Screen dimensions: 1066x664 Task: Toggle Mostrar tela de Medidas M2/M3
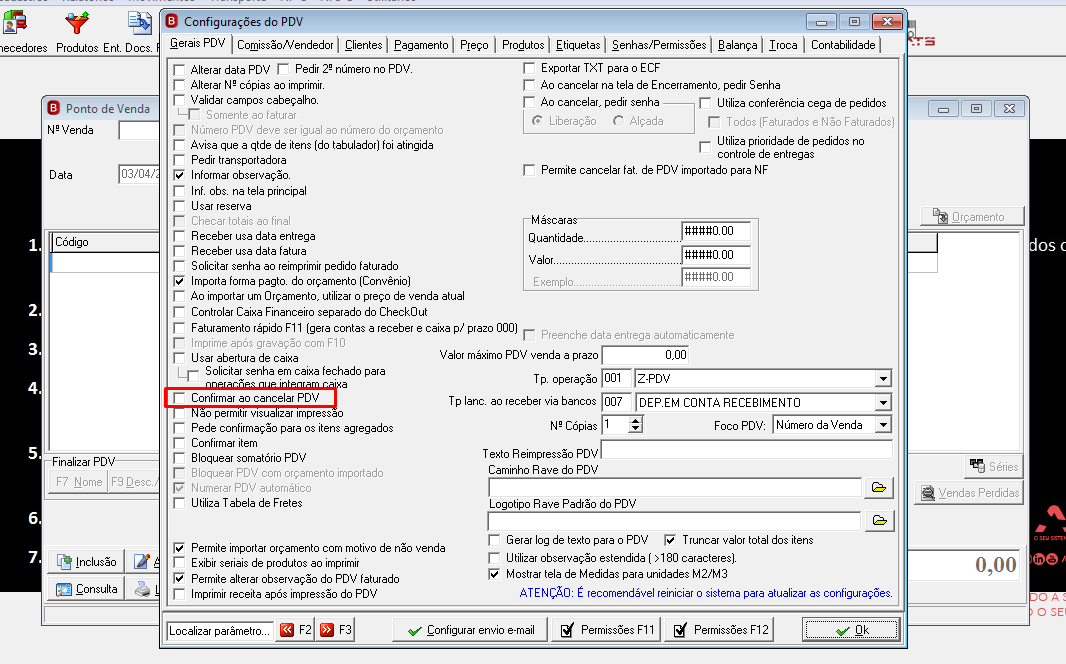point(494,574)
